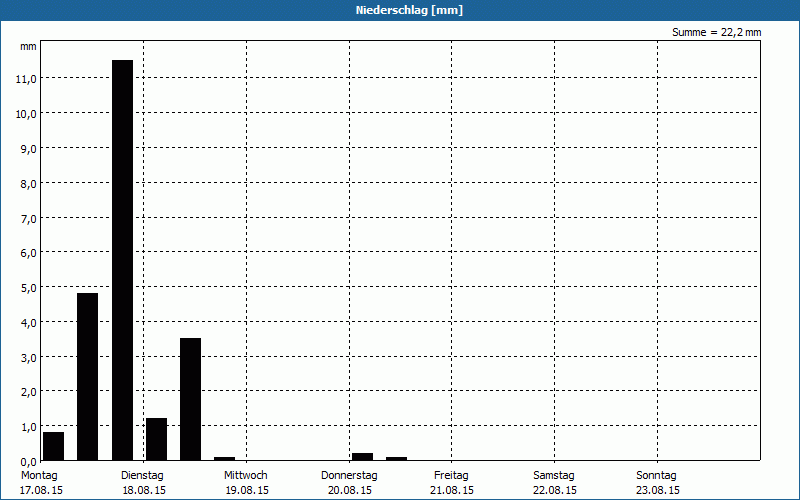Screen dimensions: 800x500
Task: Click the 0,0 y-axis value
Action: 28,462
